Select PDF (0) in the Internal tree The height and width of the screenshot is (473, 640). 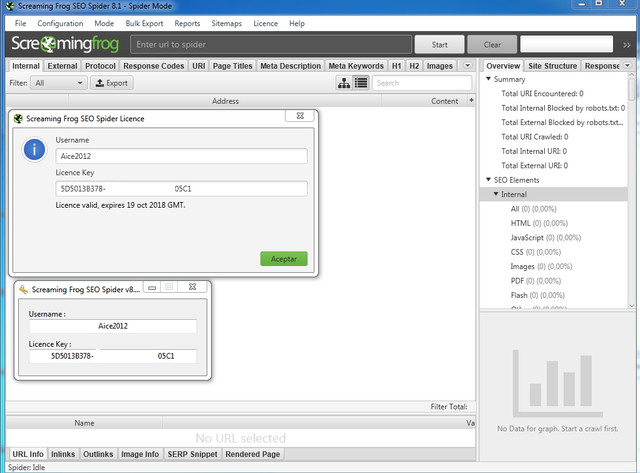coord(536,281)
